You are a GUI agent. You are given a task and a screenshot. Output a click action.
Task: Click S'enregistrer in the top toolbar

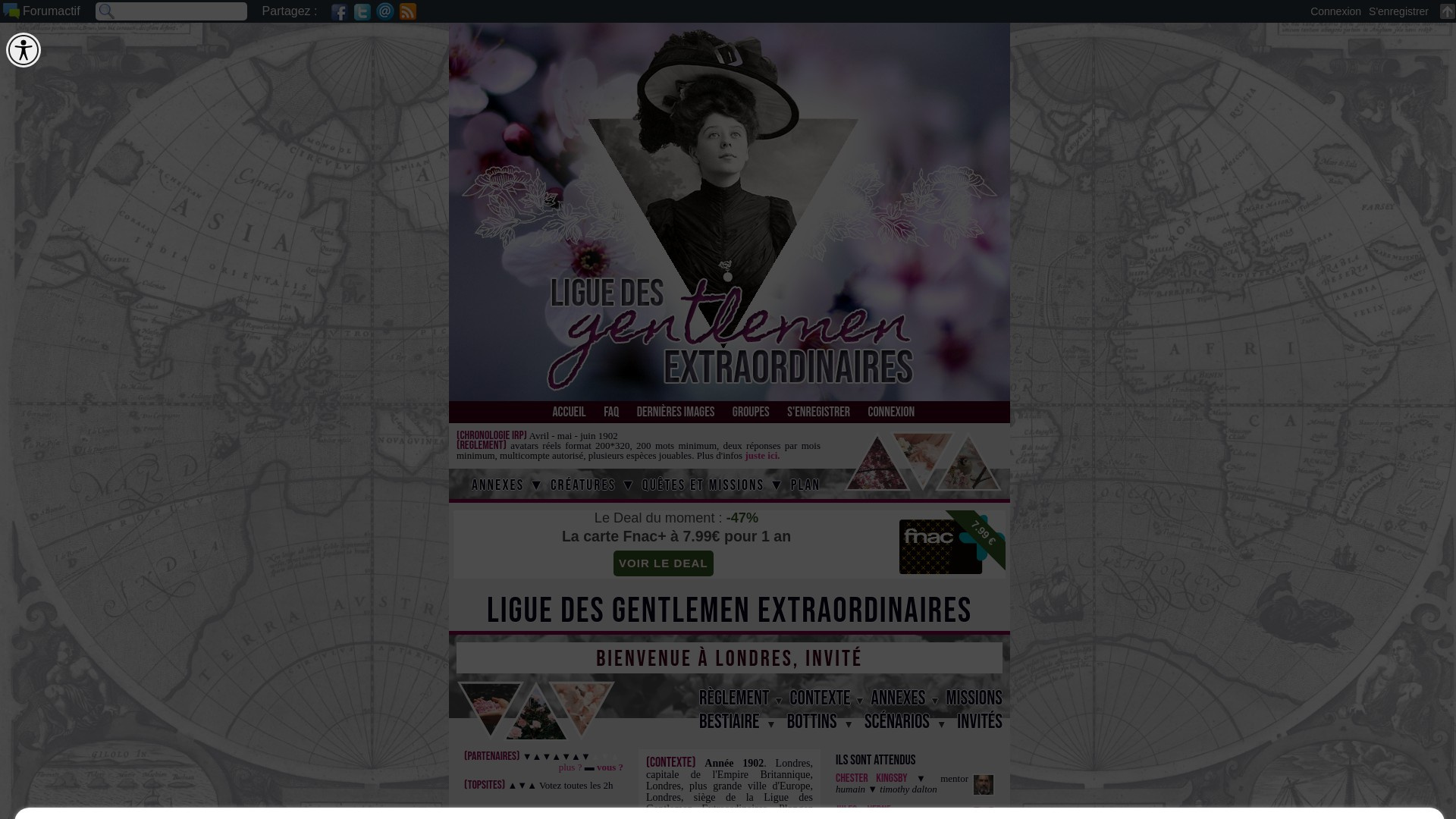coord(1398,11)
